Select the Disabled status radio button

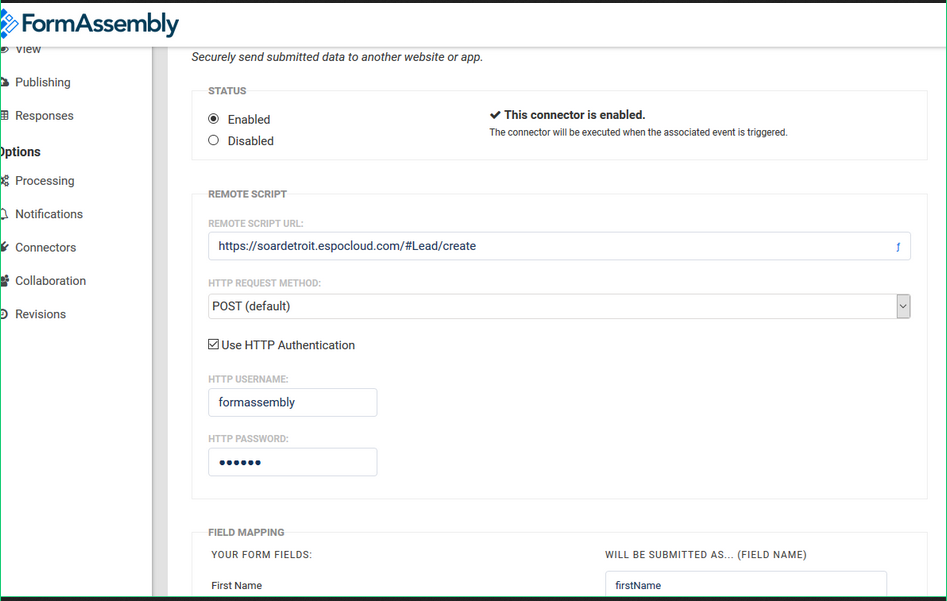coord(214,141)
